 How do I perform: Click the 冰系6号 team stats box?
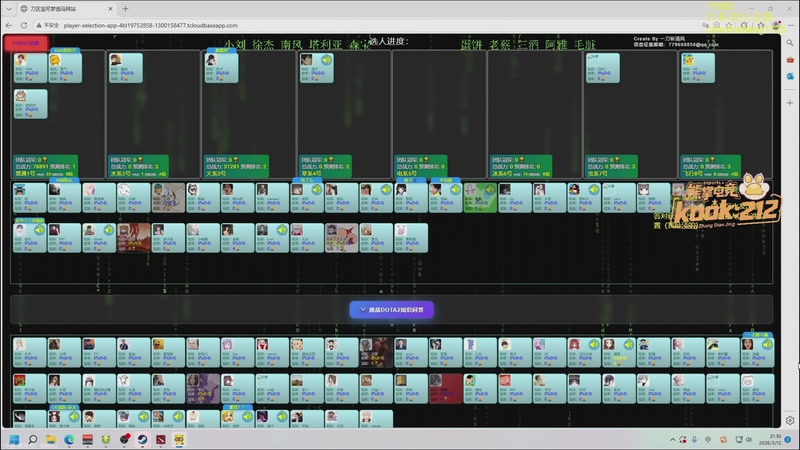tap(521, 166)
